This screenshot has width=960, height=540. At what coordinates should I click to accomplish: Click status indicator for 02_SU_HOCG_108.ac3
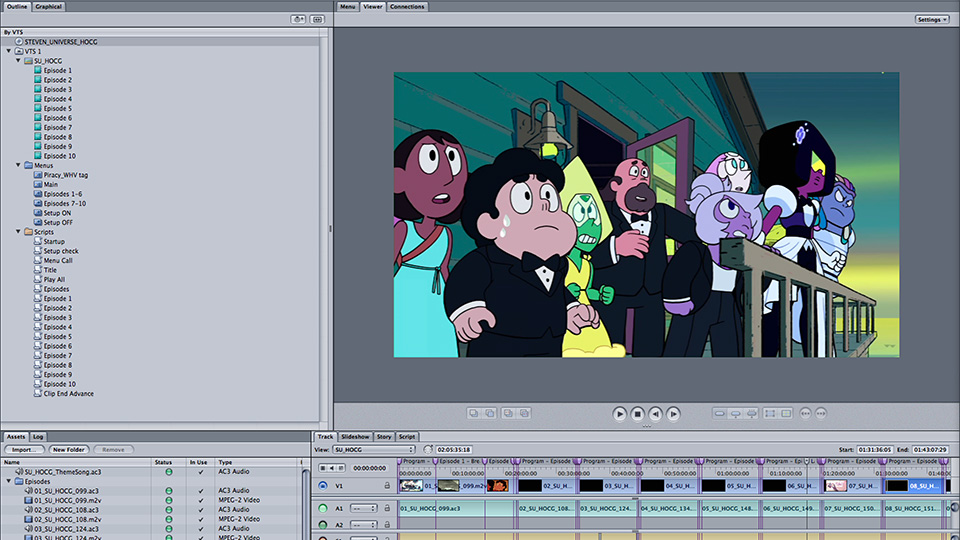pos(169,510)
